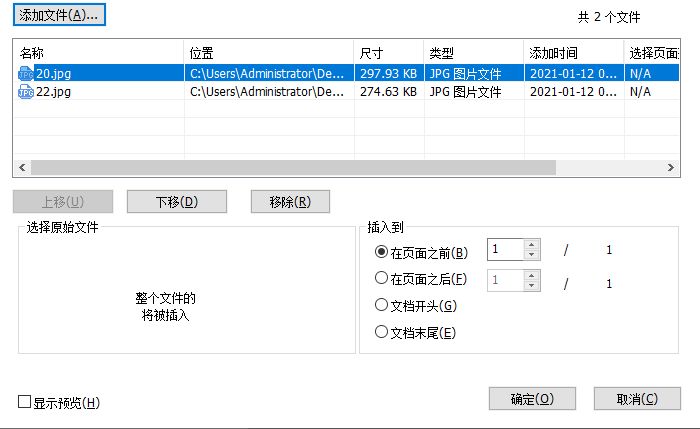Click JPG 图片文件 type in 22.jpg row
This screenshot has height=429, width=700.
(465, 92)
